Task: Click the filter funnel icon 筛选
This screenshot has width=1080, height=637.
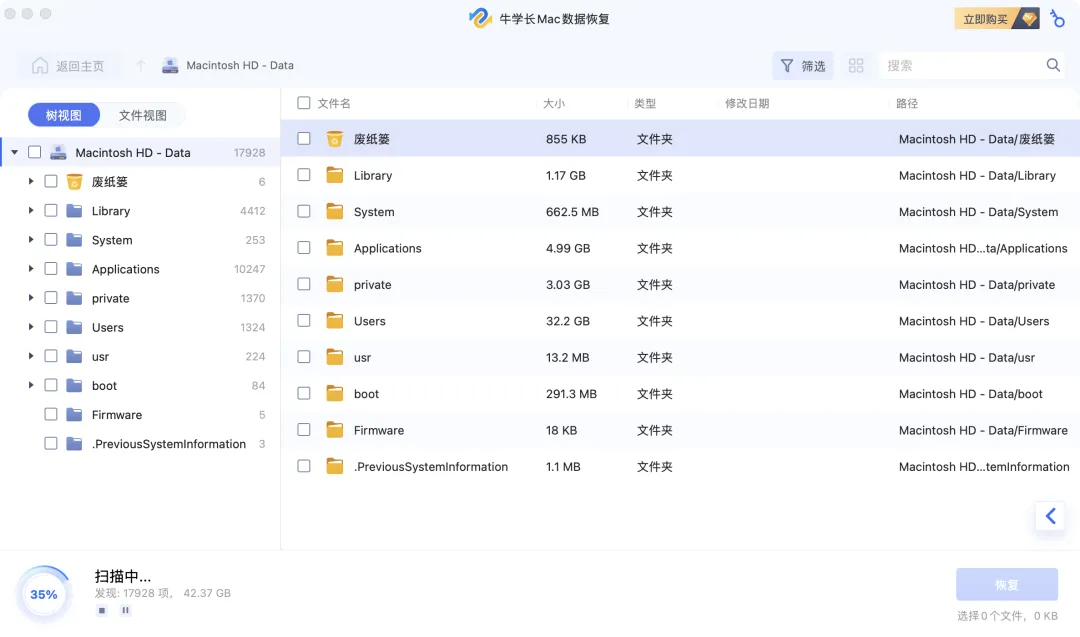Action: tap(787, 66)
